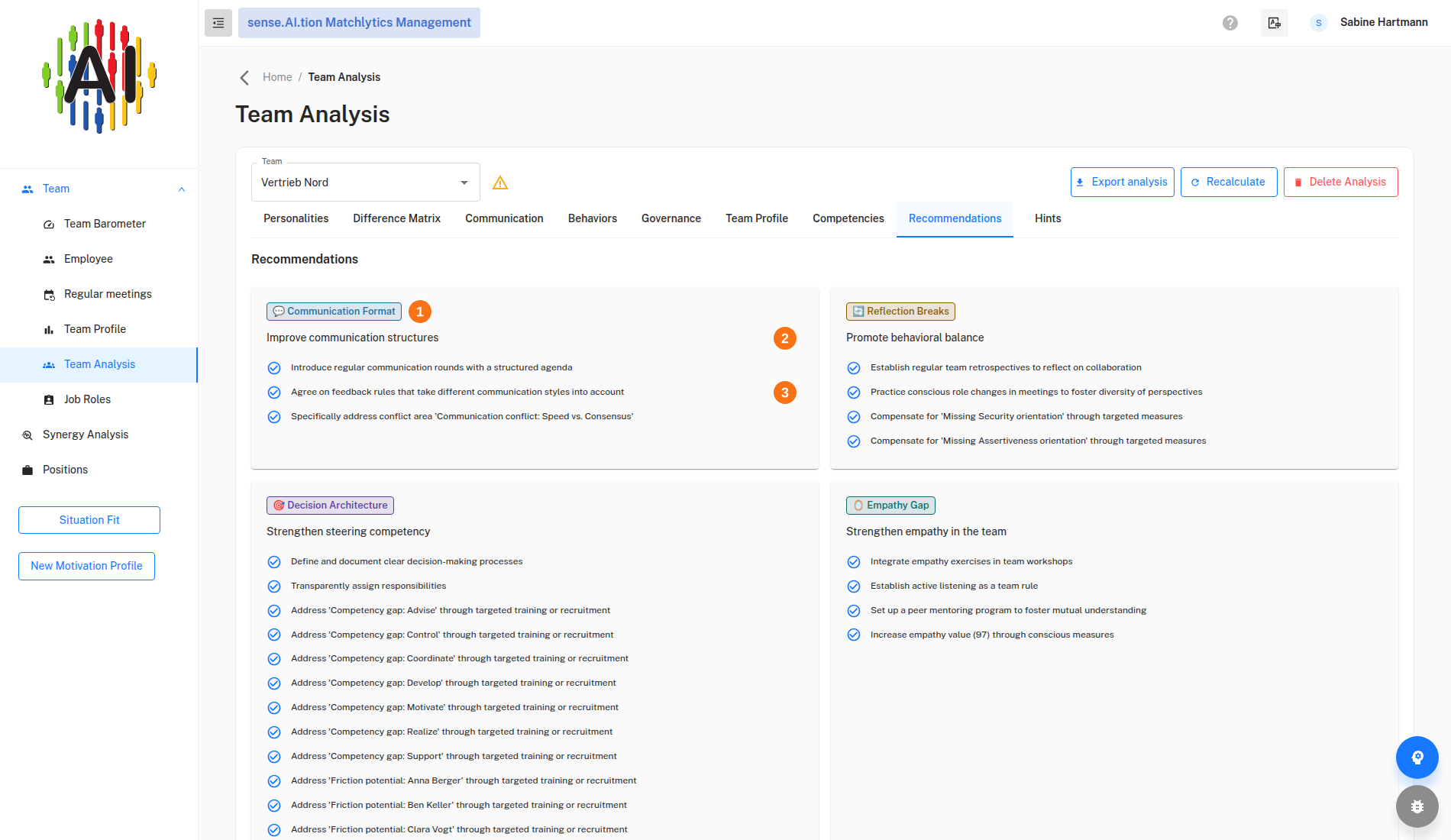
Task: Check 'Establish regular team retrospectives' item
Action: point(854,368)
